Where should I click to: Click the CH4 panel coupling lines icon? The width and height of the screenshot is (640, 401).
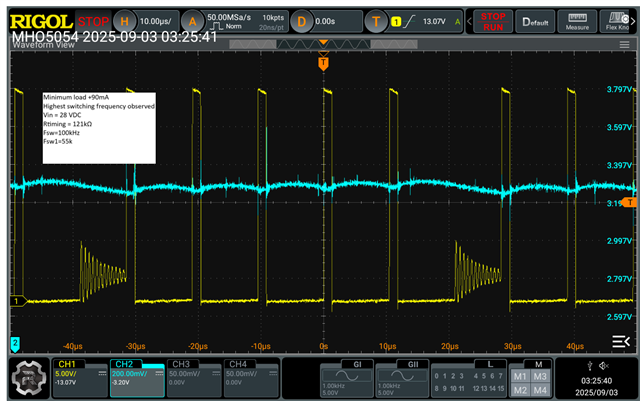click(x=273, y=373)
